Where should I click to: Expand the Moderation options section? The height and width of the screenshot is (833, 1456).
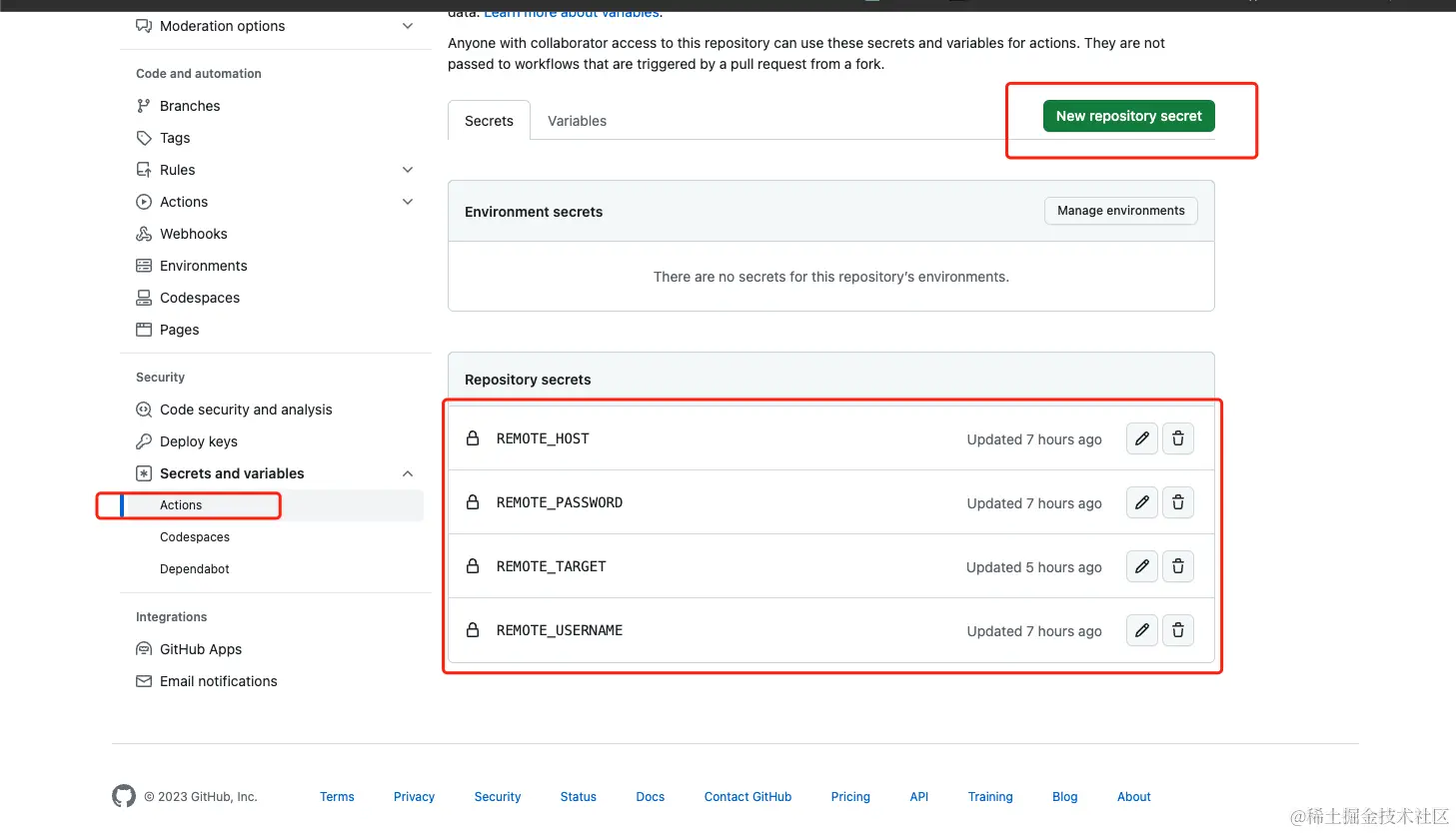coord(408,26)
